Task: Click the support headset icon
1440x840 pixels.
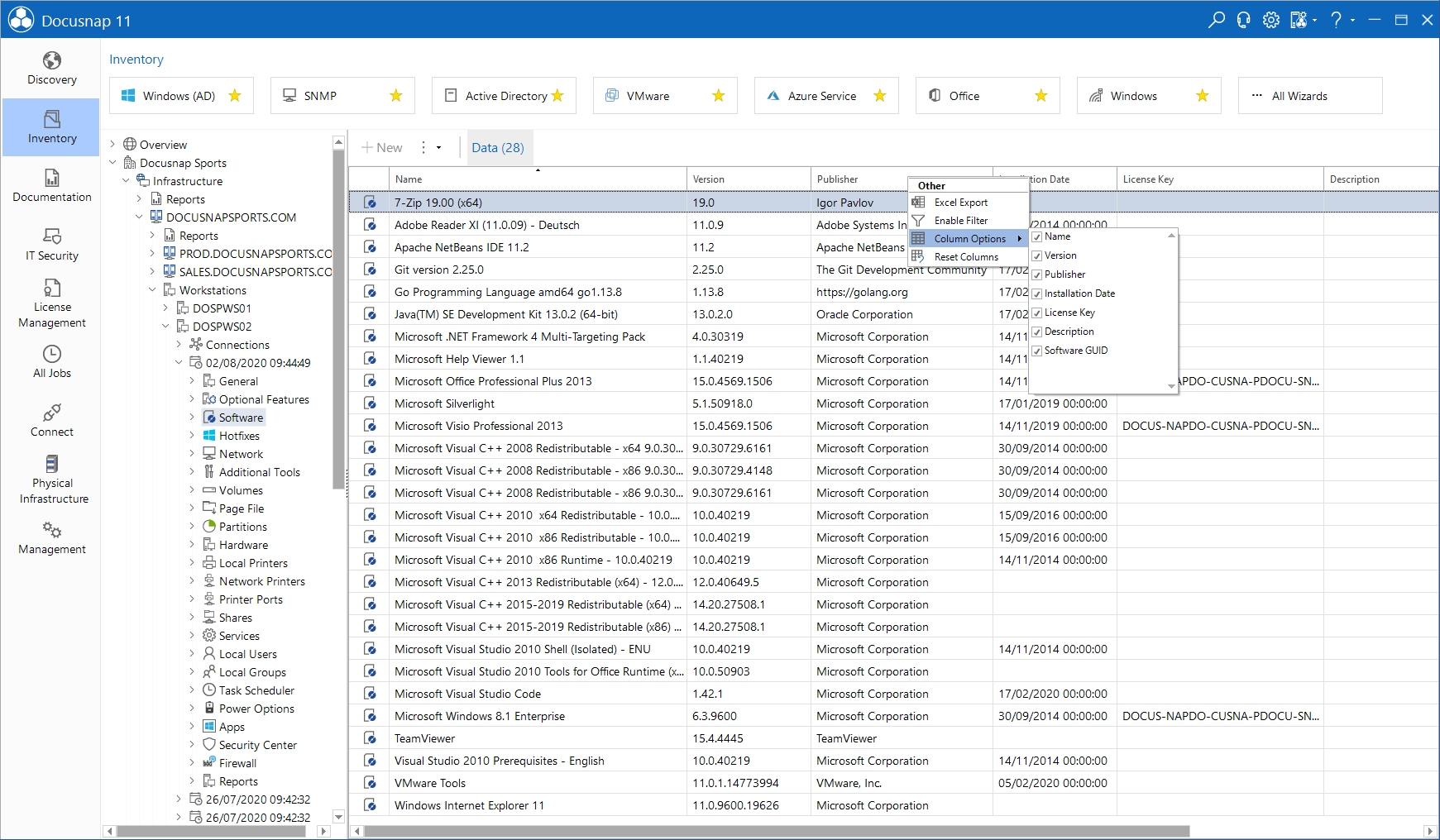Action: [1244, 20]
